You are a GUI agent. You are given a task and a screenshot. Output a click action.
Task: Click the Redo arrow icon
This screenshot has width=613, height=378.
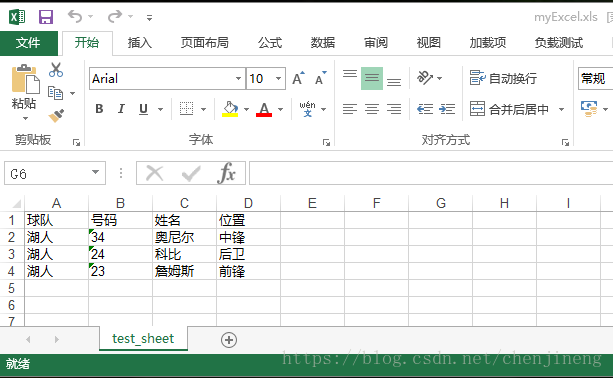115,16
